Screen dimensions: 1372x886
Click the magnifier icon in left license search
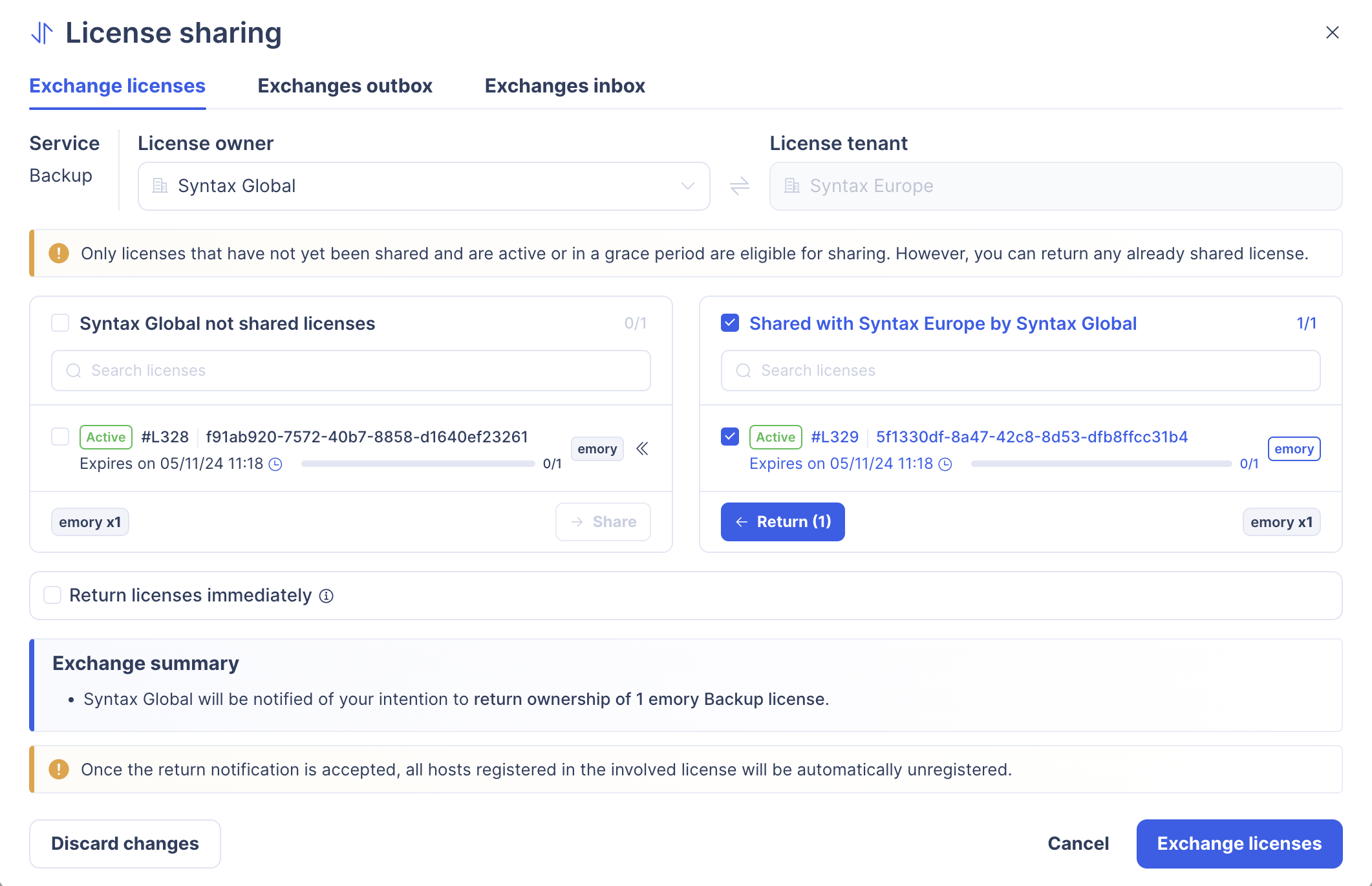(74, 371)
